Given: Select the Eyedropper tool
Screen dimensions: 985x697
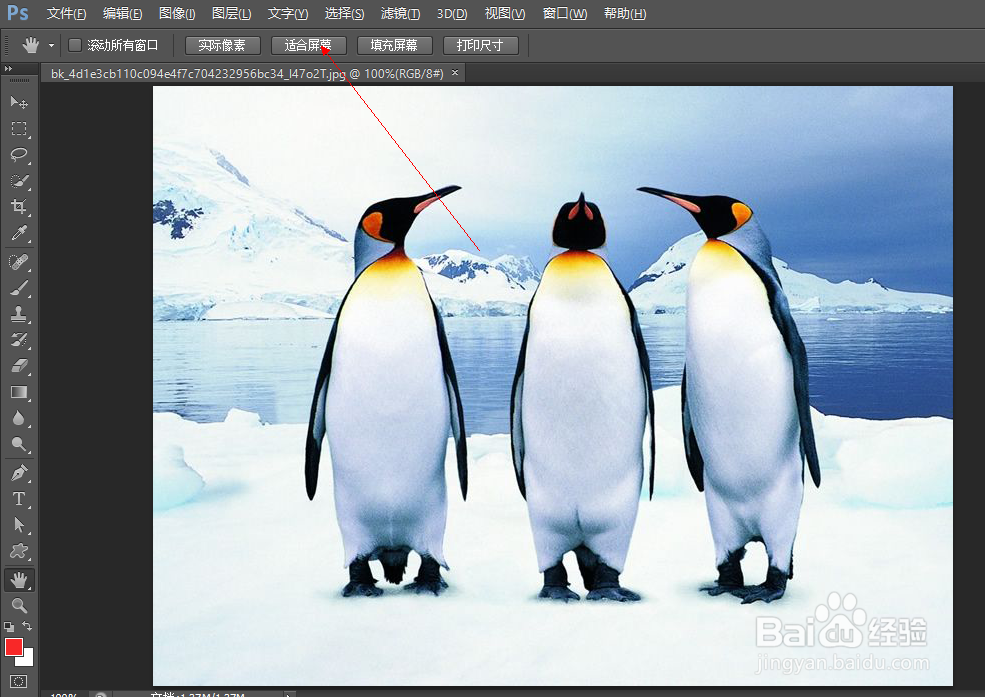Looking at the screenshot, I should coord(19,233).
